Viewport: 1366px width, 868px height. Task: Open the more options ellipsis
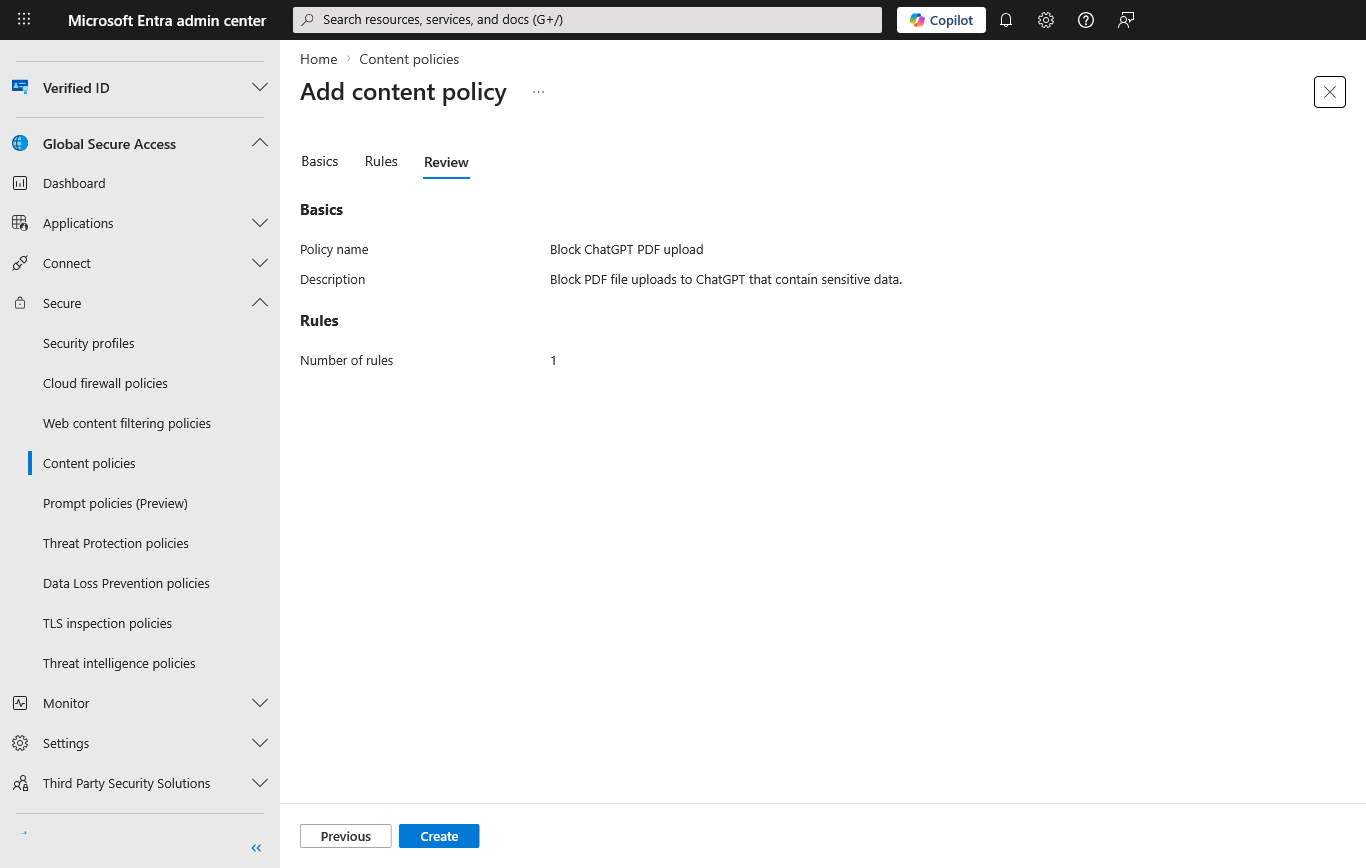point(539,92)
